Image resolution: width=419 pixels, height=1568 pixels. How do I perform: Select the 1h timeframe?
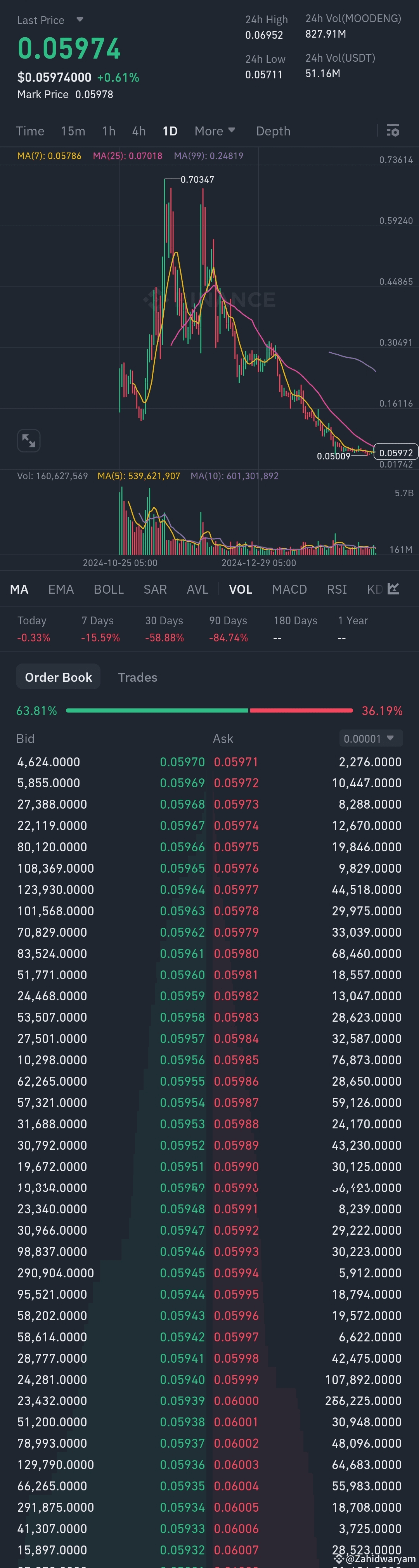pyautogui.click(x=108, y=130)
